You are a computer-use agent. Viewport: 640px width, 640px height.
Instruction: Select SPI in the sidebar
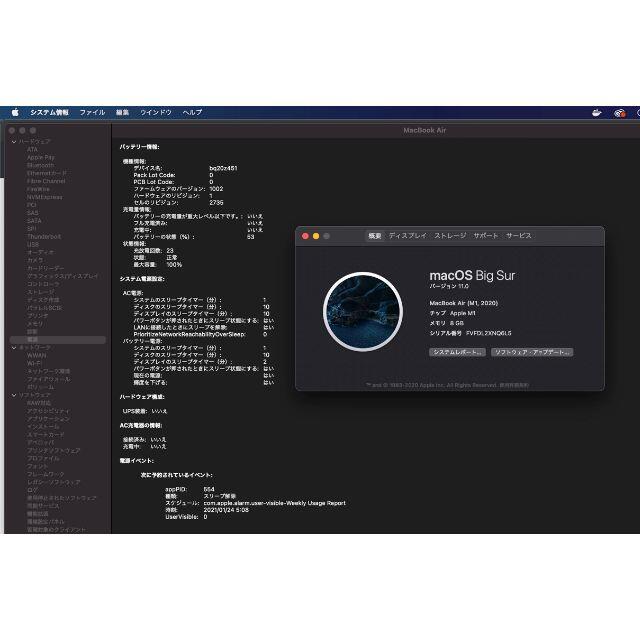(x=32, y=229)
